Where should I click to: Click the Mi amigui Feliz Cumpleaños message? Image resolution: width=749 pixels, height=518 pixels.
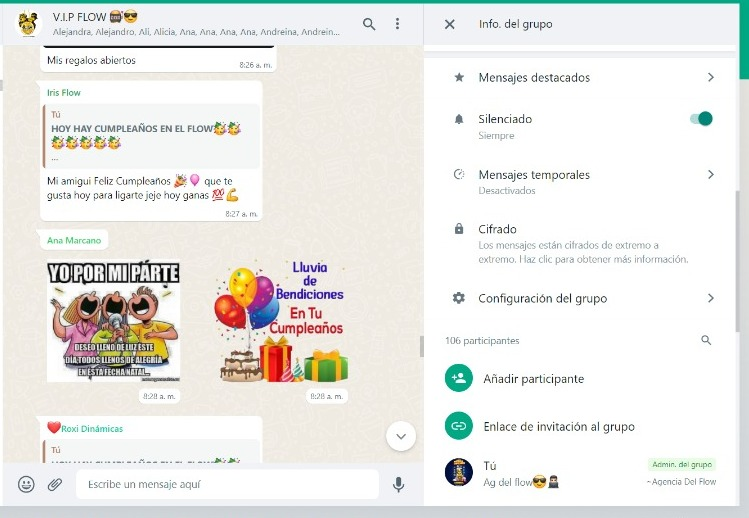click(x=142, y=188)
